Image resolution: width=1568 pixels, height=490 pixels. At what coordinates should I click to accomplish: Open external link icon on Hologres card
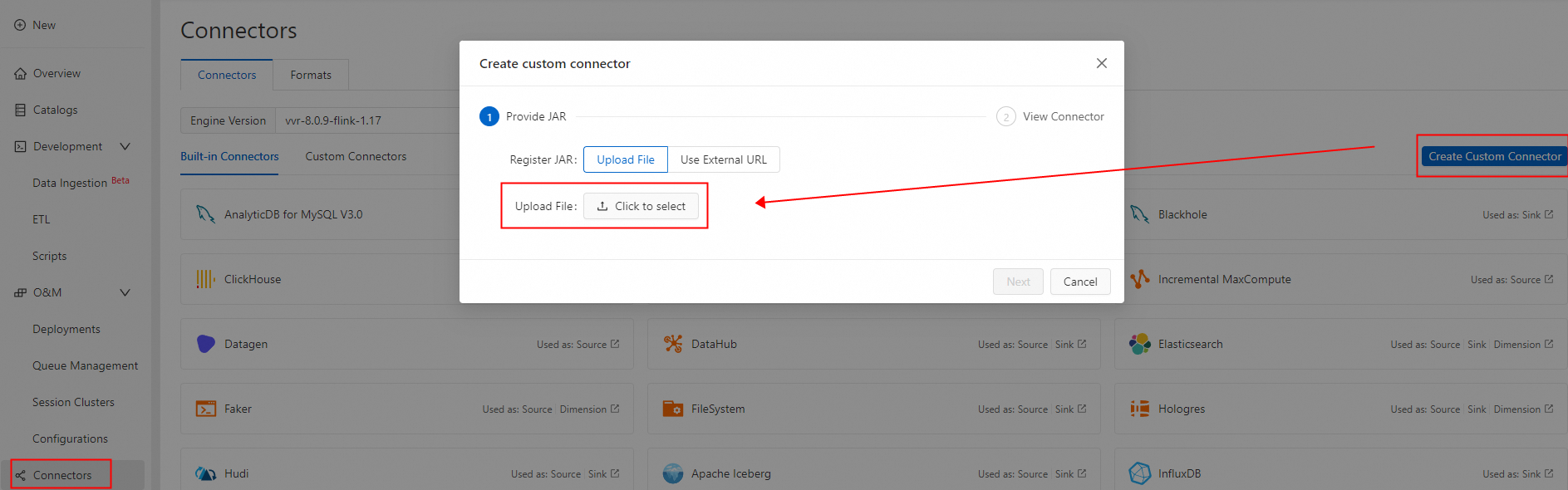(1549, 409)
